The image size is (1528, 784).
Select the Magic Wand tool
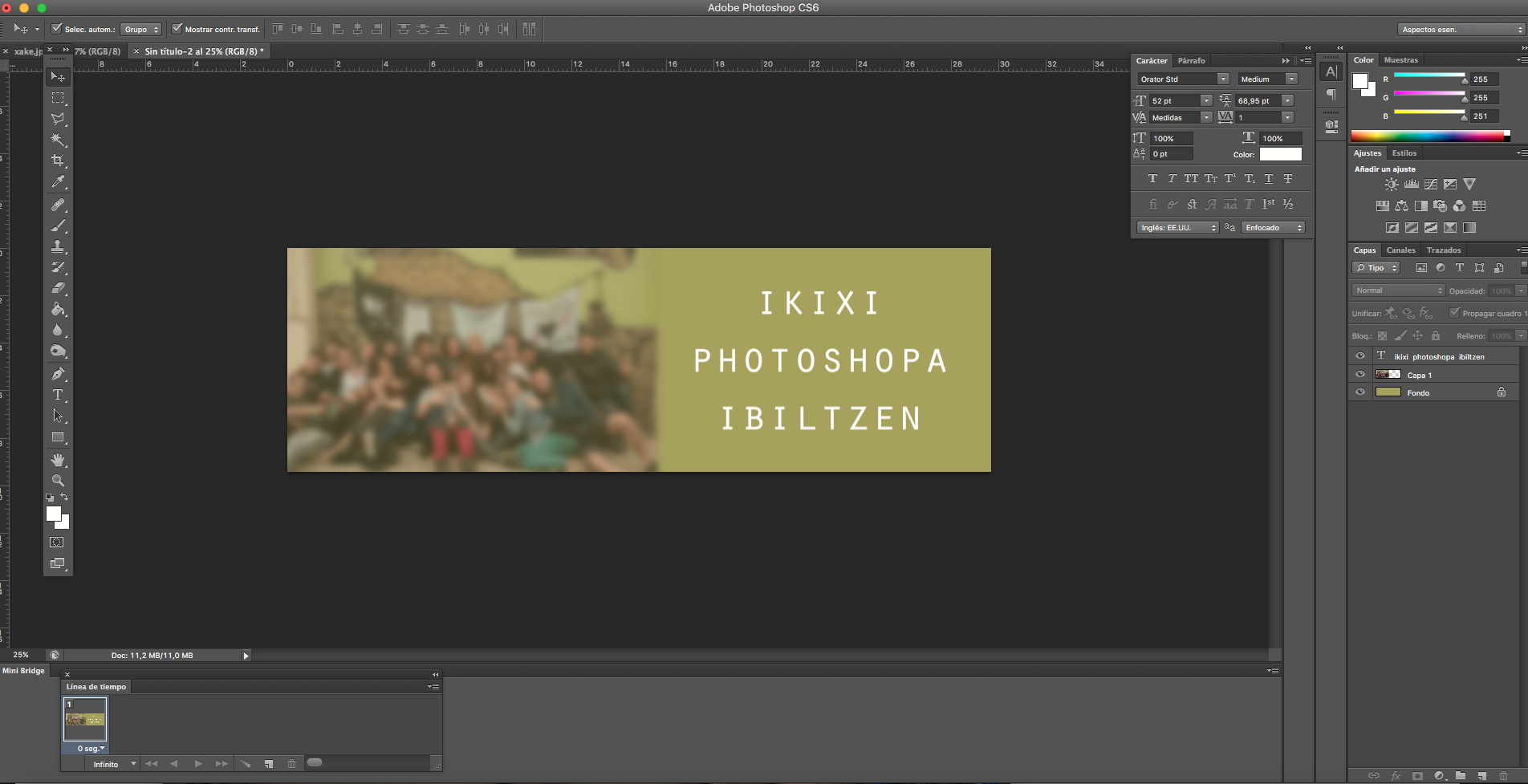tap(58, 140)
